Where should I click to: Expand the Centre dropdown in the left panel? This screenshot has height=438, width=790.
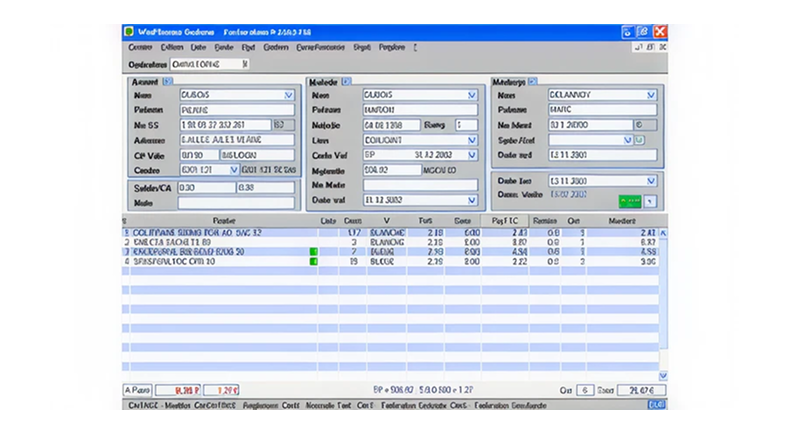[235, 170]
